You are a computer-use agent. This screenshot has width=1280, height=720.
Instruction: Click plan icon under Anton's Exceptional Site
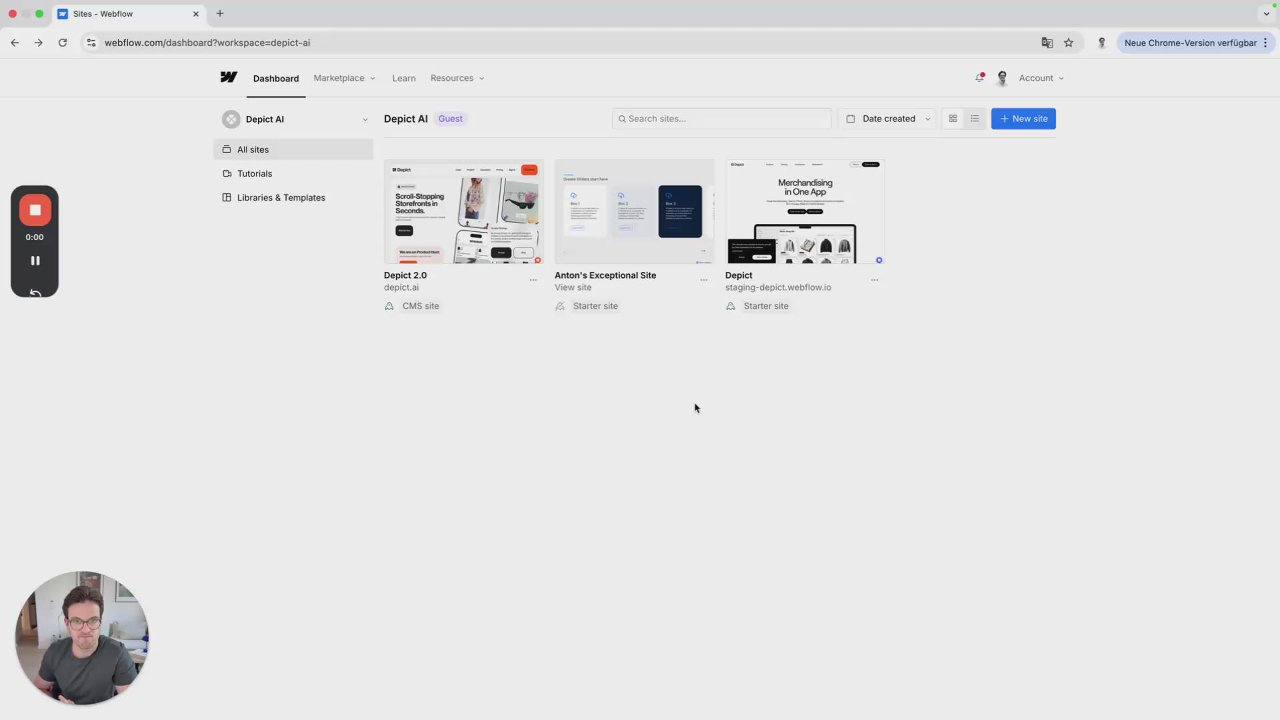pos(560,306)
